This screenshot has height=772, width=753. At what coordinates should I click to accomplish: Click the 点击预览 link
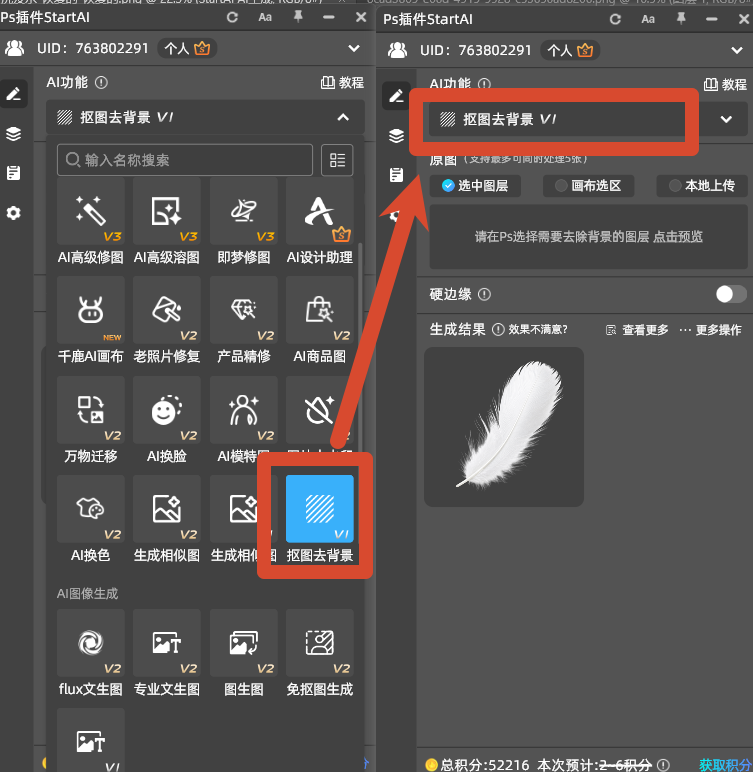678,237
